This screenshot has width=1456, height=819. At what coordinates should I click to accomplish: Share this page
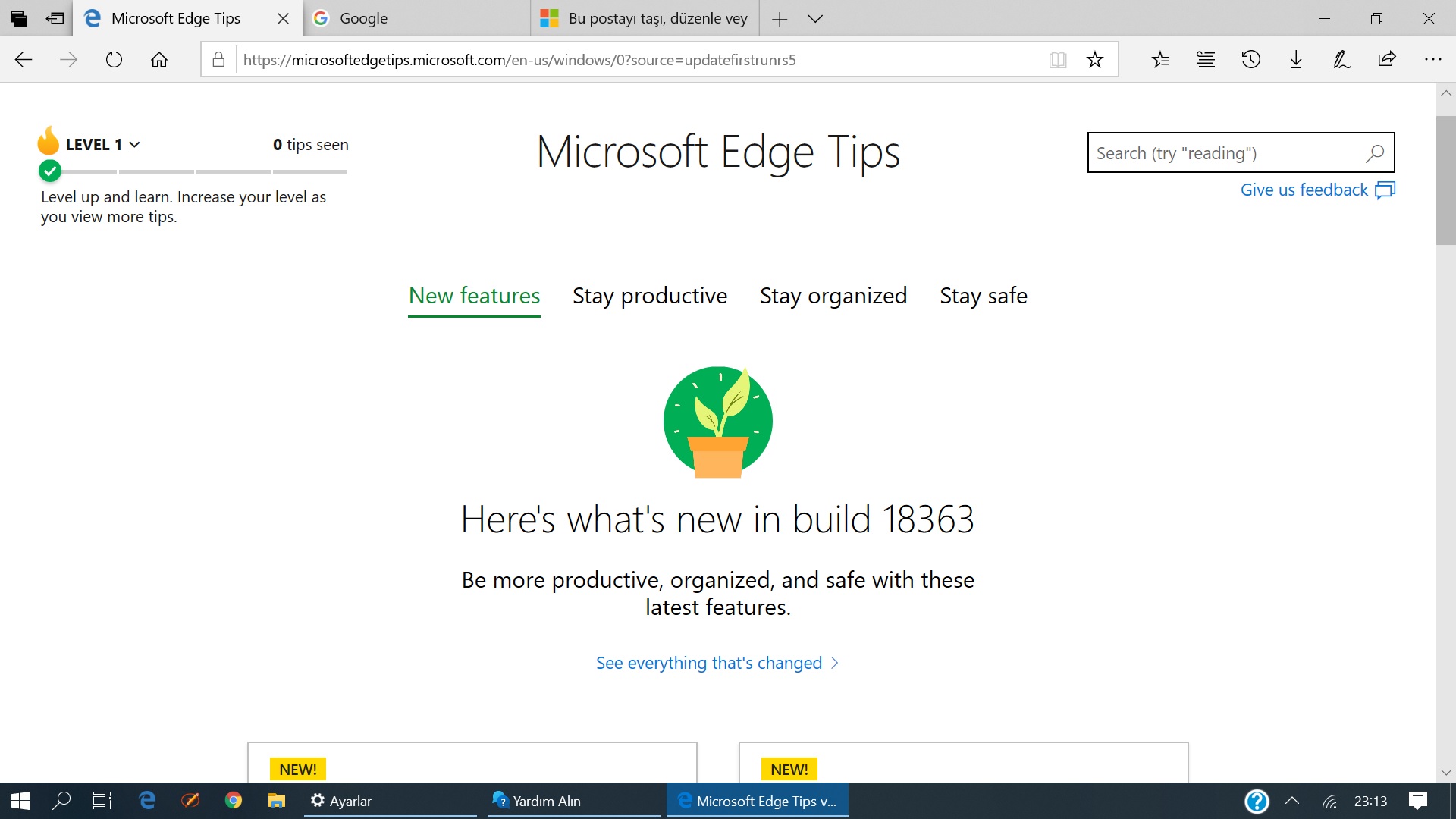pos(1387,60)
